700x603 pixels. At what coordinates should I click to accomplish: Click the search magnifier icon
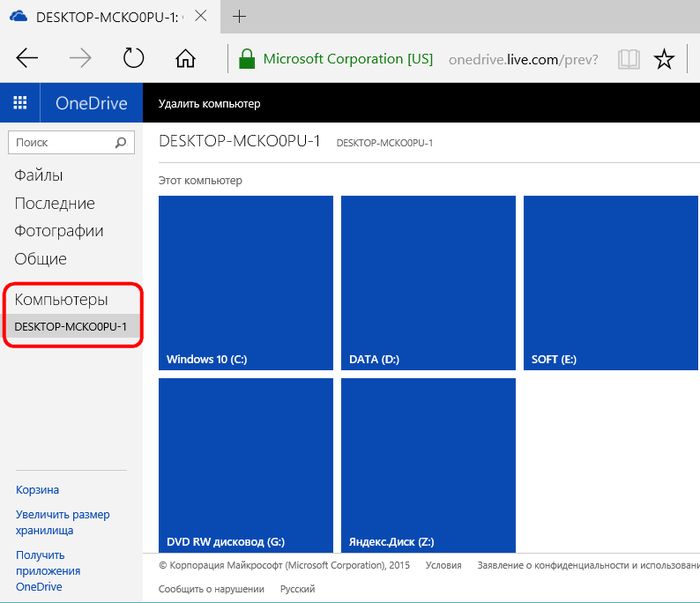point(122,143)
